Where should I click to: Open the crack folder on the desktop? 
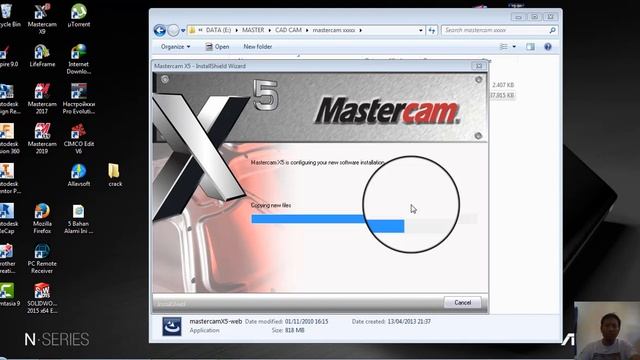[x=115, y=175]
